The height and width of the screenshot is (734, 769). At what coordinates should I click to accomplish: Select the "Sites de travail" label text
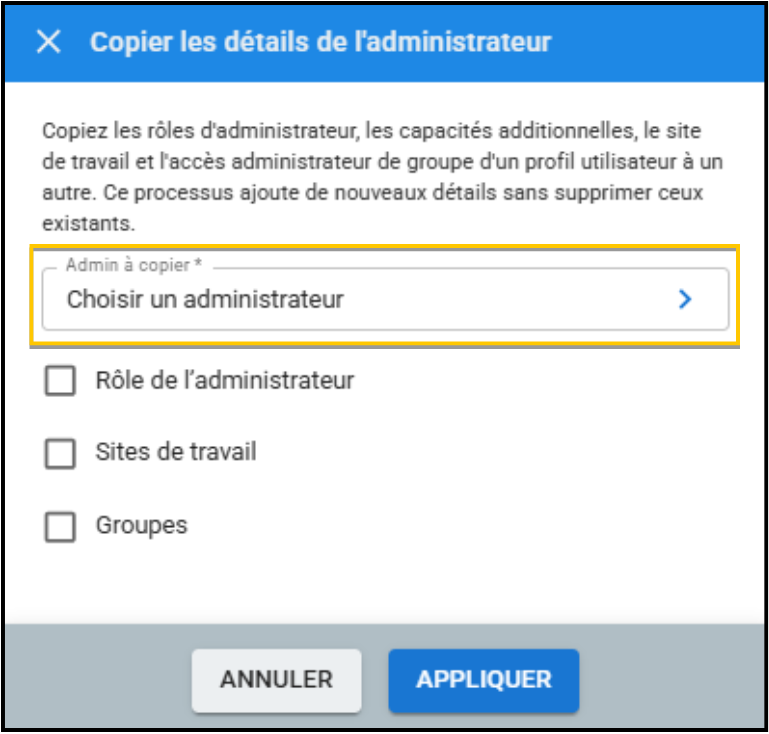pos(176,452)
